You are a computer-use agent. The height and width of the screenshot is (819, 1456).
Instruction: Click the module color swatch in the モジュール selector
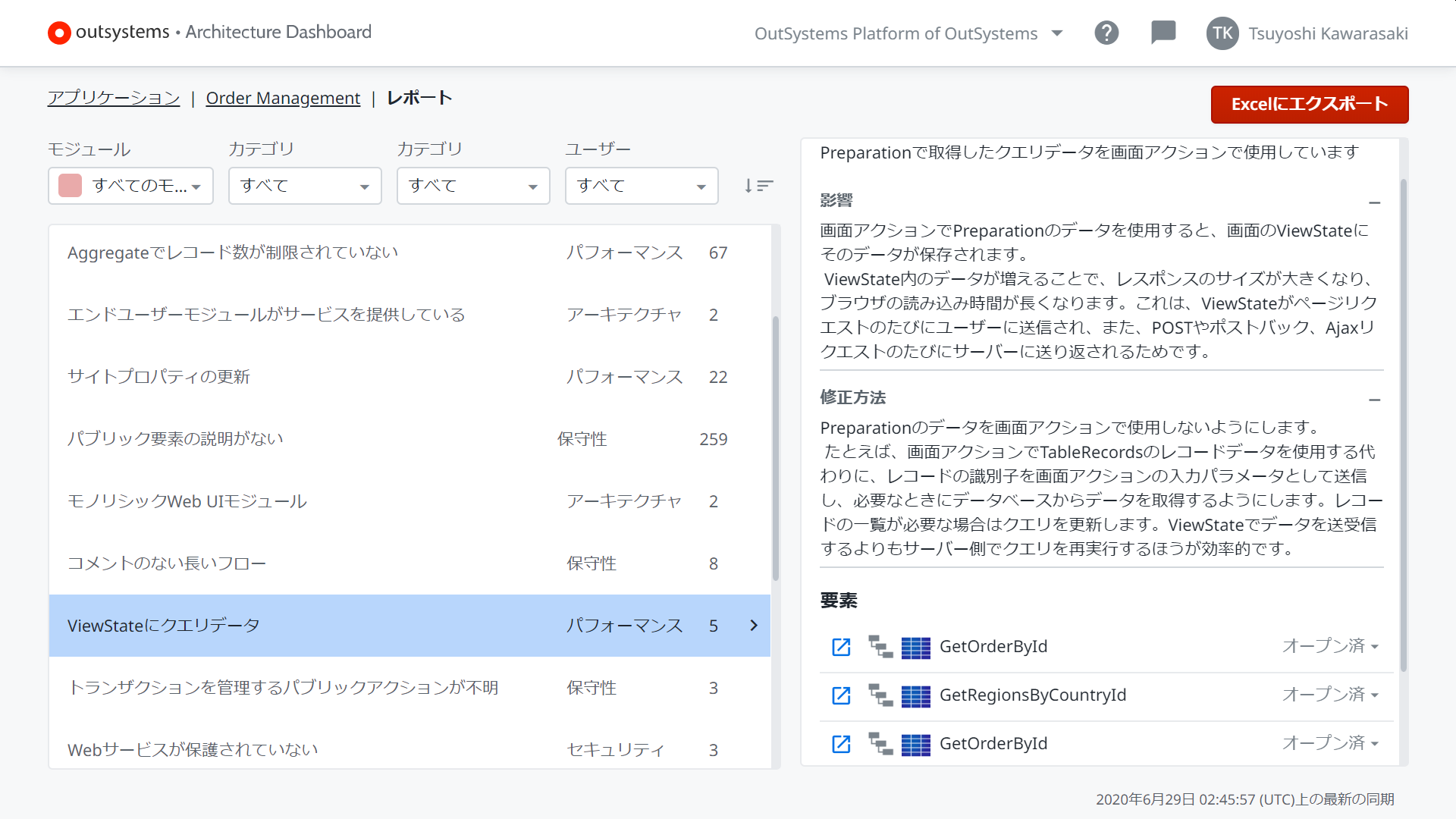[69, 185]
